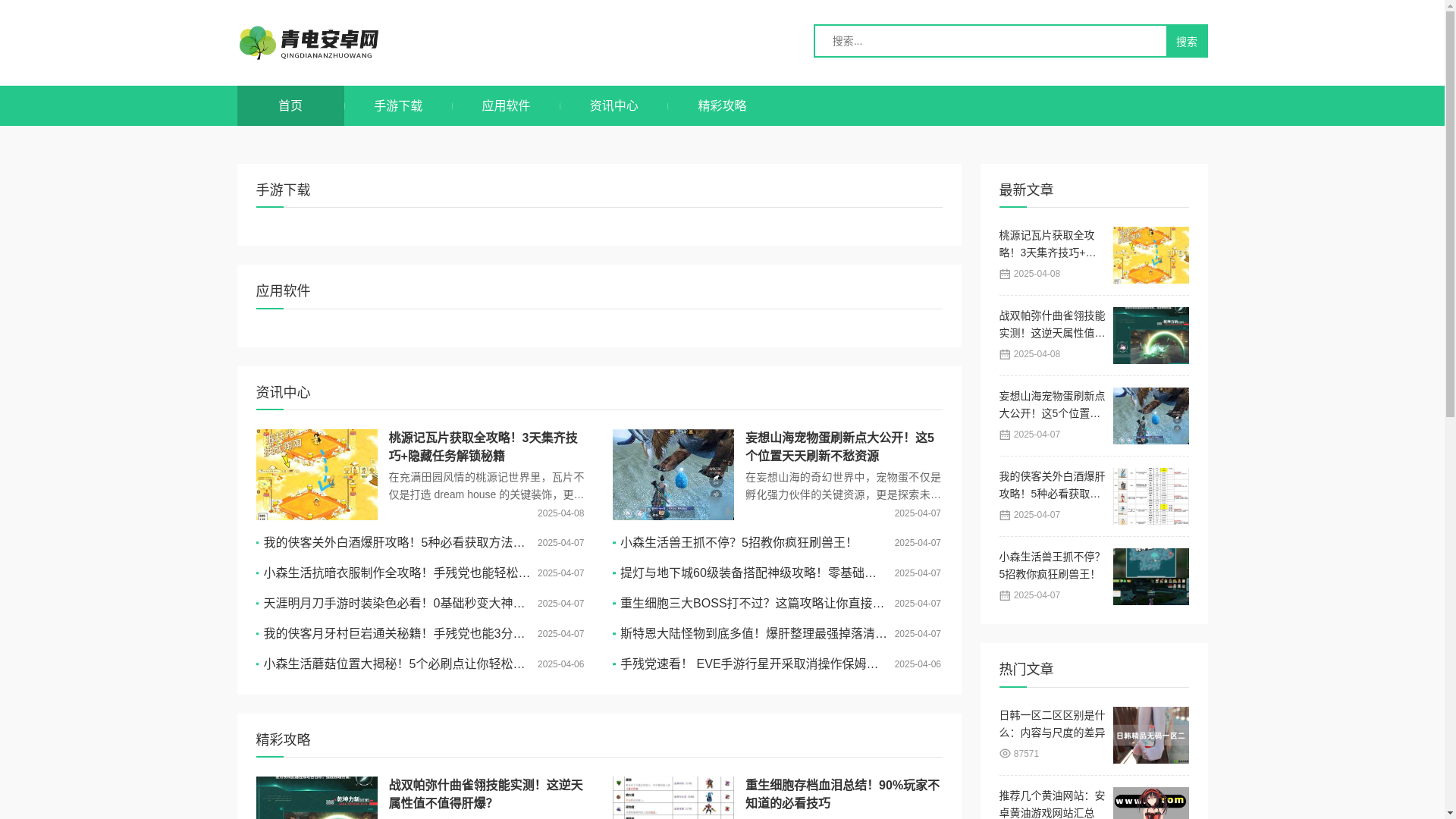Open 手残党速看 EVE手游行星开采 list item
Screen dimensions: 1456x819
[749, 664]
